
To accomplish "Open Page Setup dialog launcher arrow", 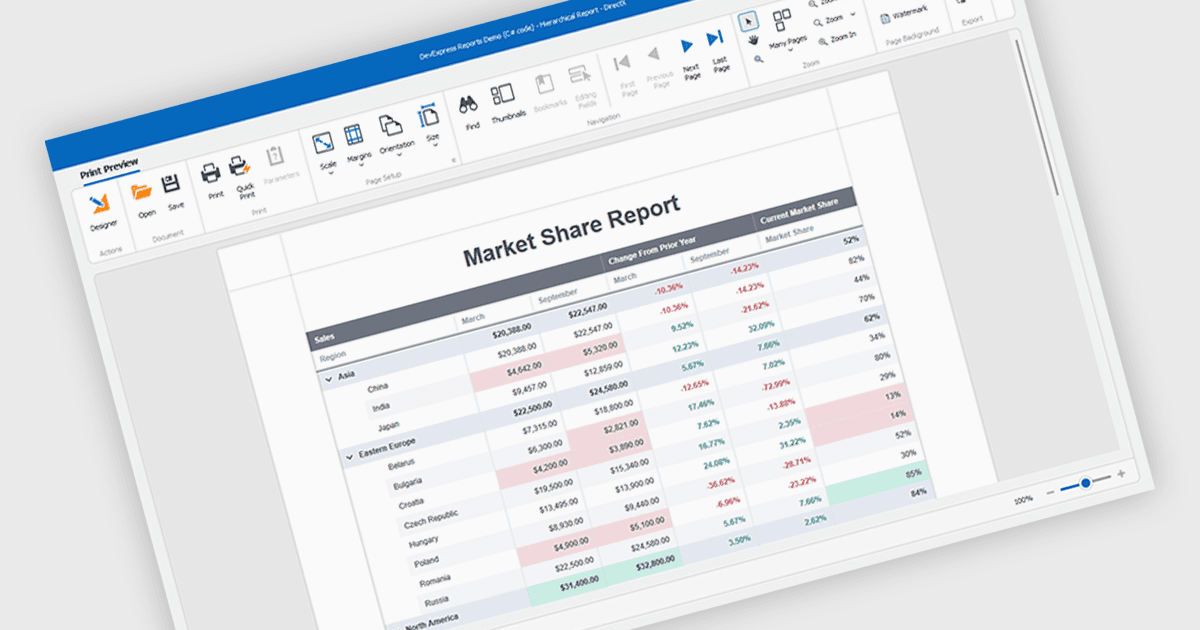I will click(454, 160).
